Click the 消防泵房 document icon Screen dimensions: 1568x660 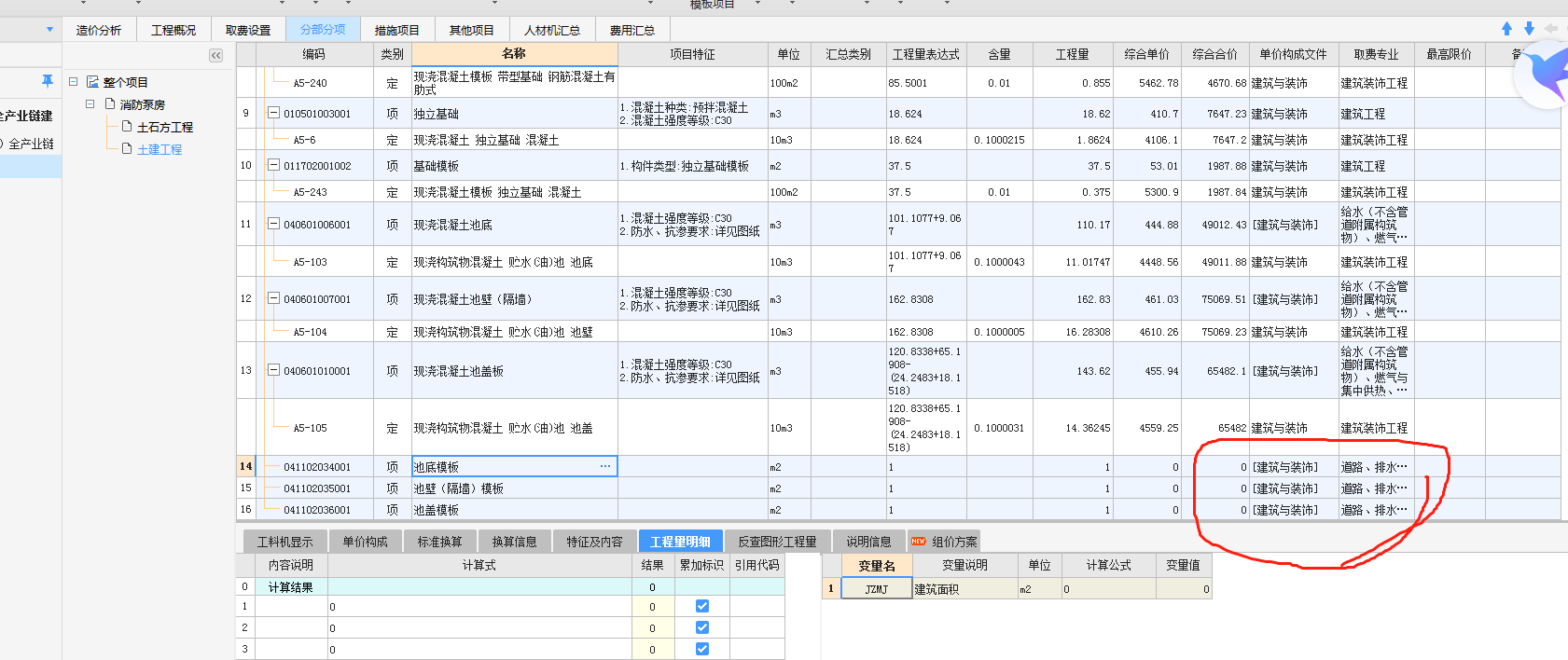(x=110, y=103)
